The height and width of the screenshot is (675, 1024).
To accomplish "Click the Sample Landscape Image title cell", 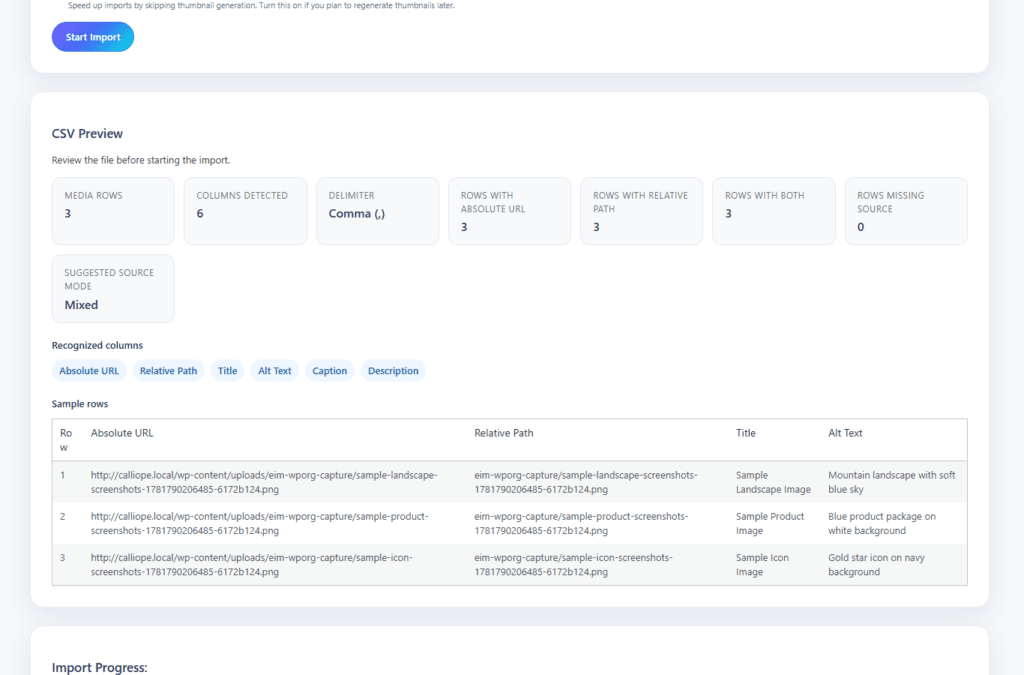I will [773, 482].
